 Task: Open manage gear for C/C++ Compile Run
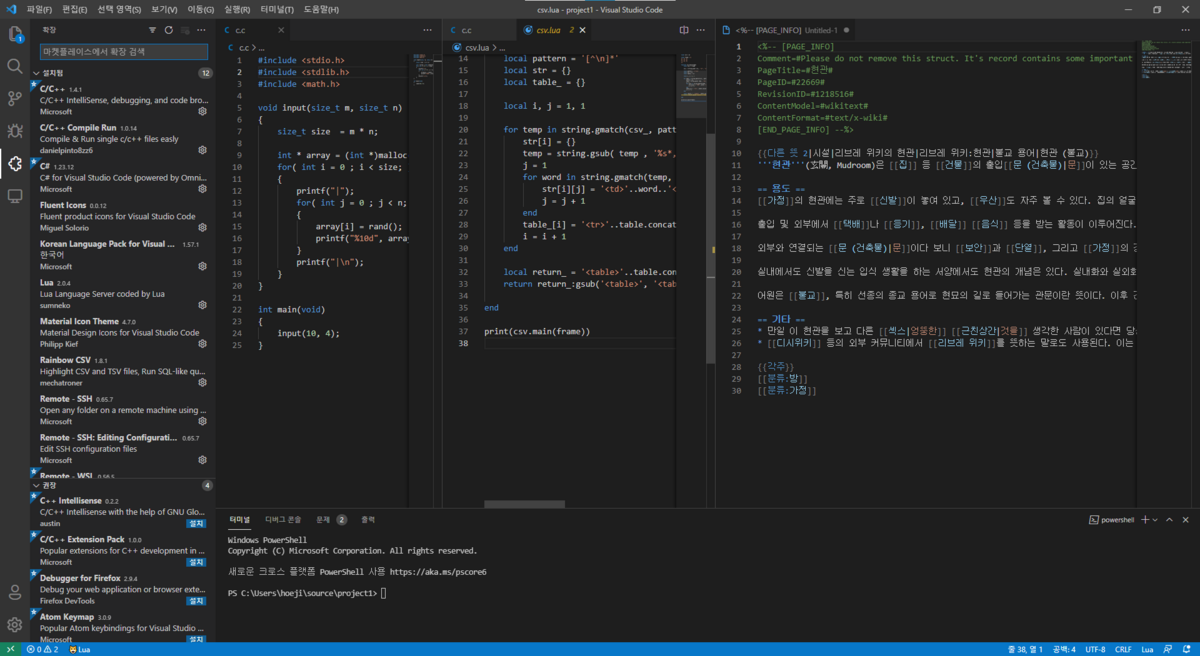click(x=203, y=150)
